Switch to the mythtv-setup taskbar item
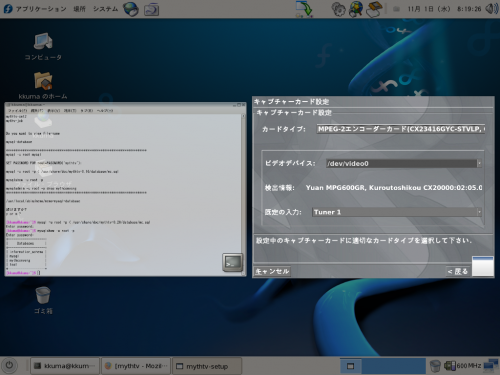Viewport: 500px width, 375px height. (207, 366)
